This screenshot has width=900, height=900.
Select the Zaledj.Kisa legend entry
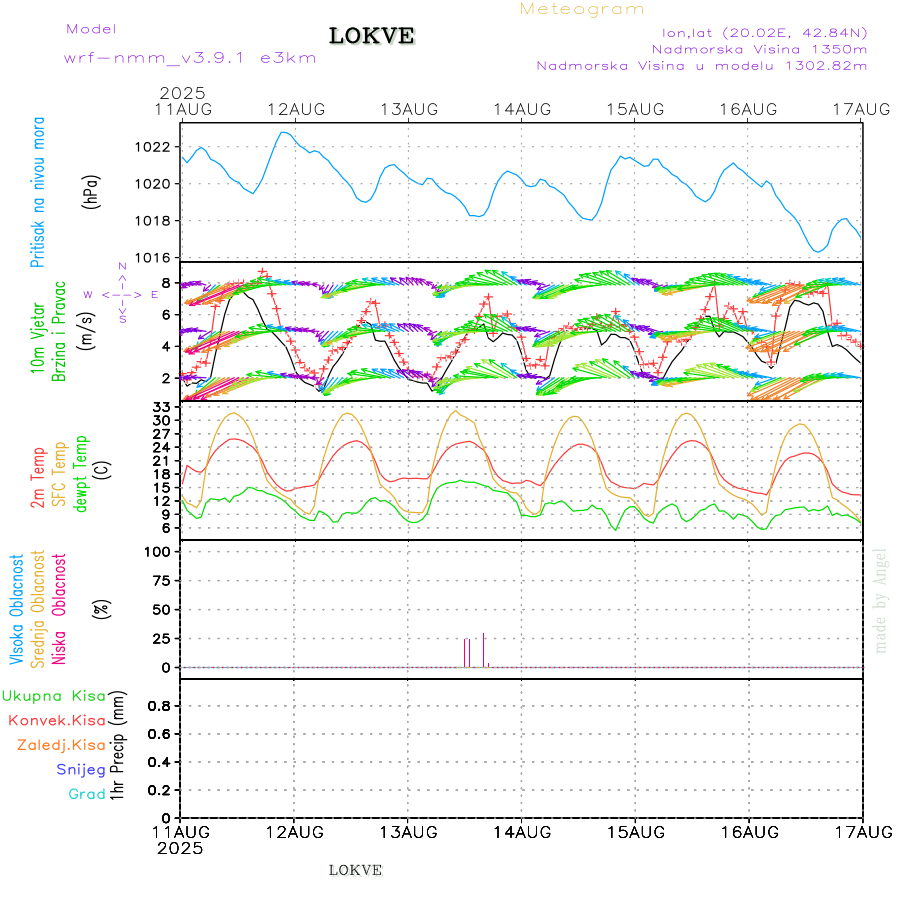[60, 744]
